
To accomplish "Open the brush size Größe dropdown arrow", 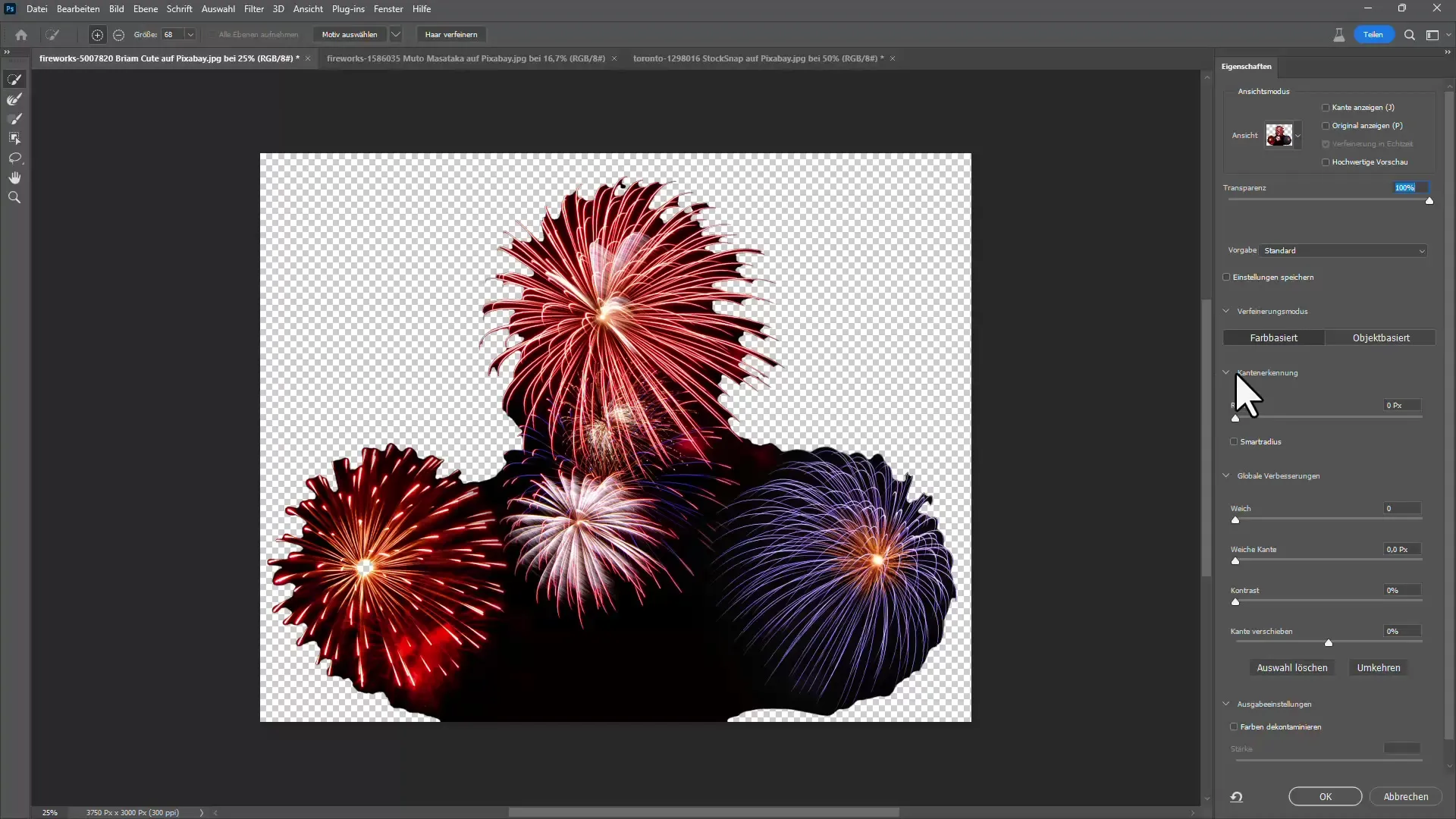I will [190, 35].
